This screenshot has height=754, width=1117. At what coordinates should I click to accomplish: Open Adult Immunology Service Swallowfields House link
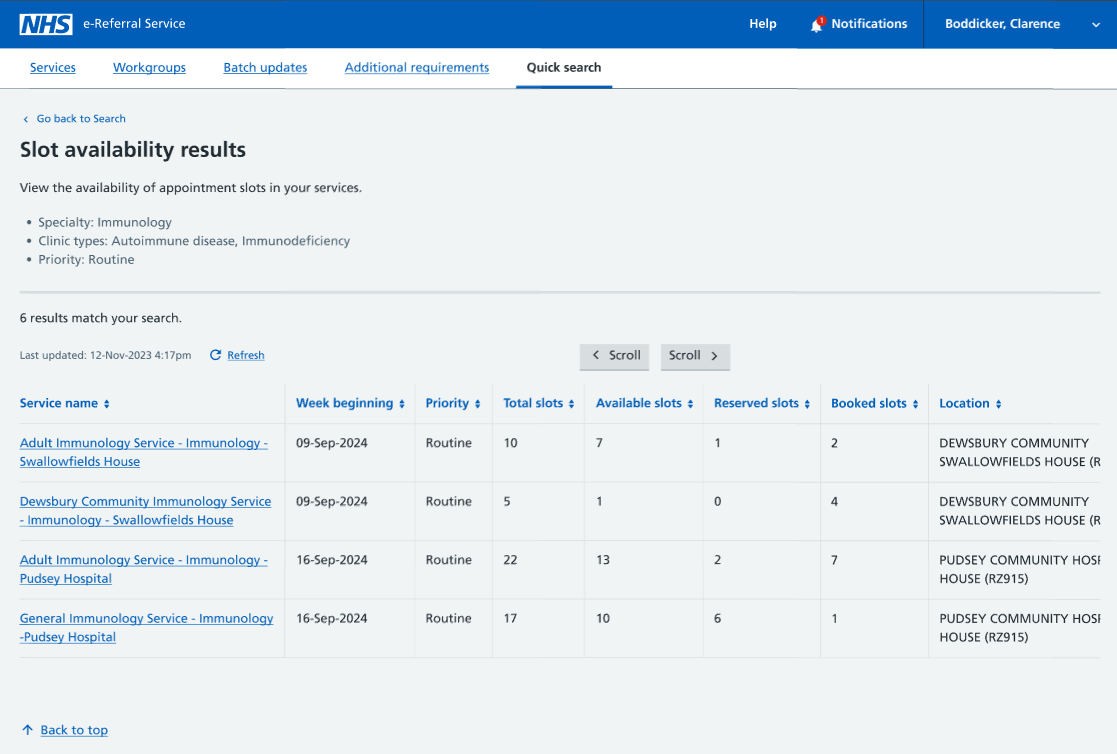(144, 452)
